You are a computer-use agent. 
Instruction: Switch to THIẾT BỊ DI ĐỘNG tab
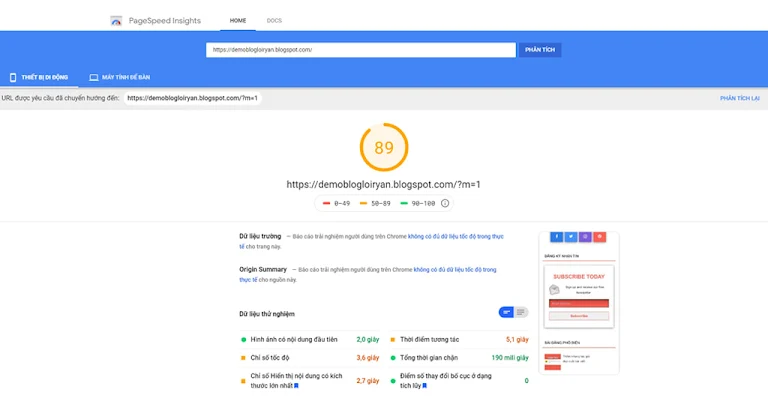coord(39,77)
